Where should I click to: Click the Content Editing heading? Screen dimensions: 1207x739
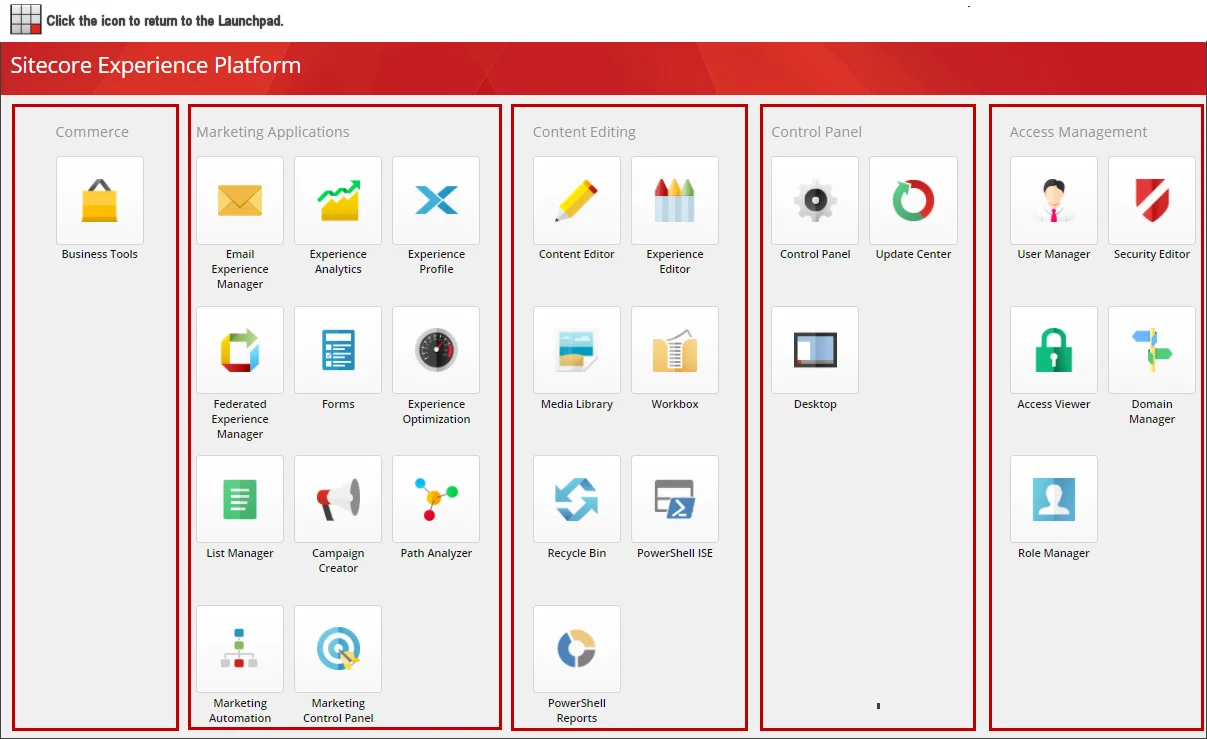[584, 132]
